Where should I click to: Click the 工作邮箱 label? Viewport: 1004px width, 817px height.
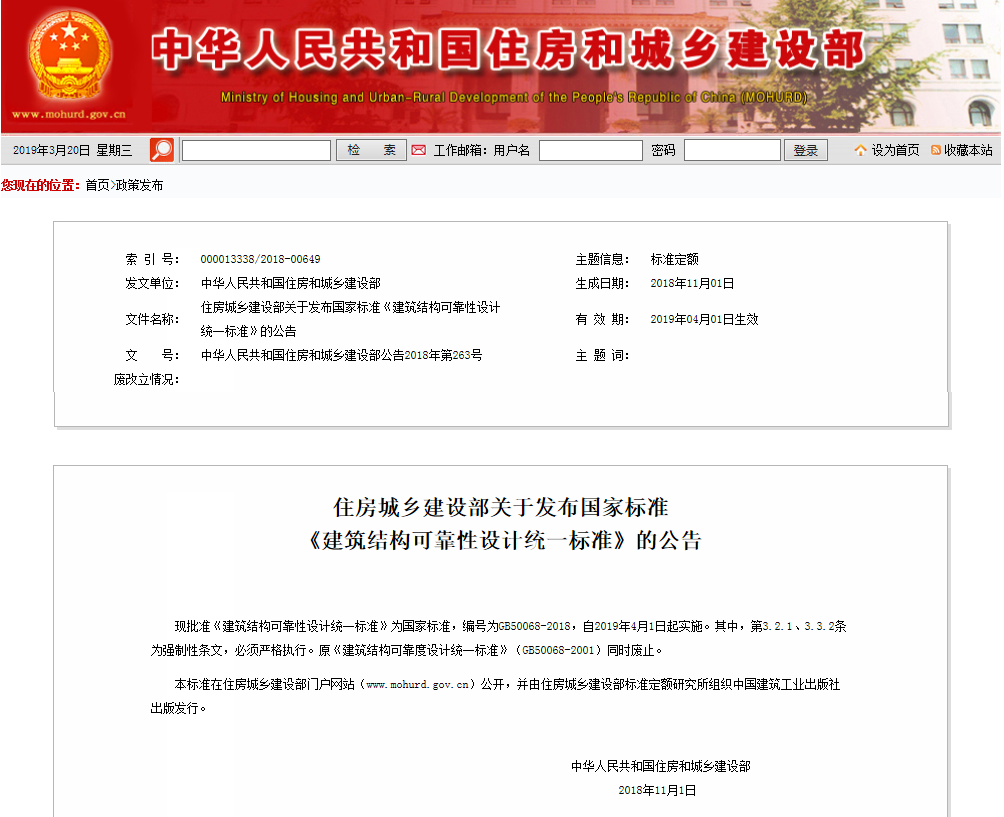click(460, 150)
